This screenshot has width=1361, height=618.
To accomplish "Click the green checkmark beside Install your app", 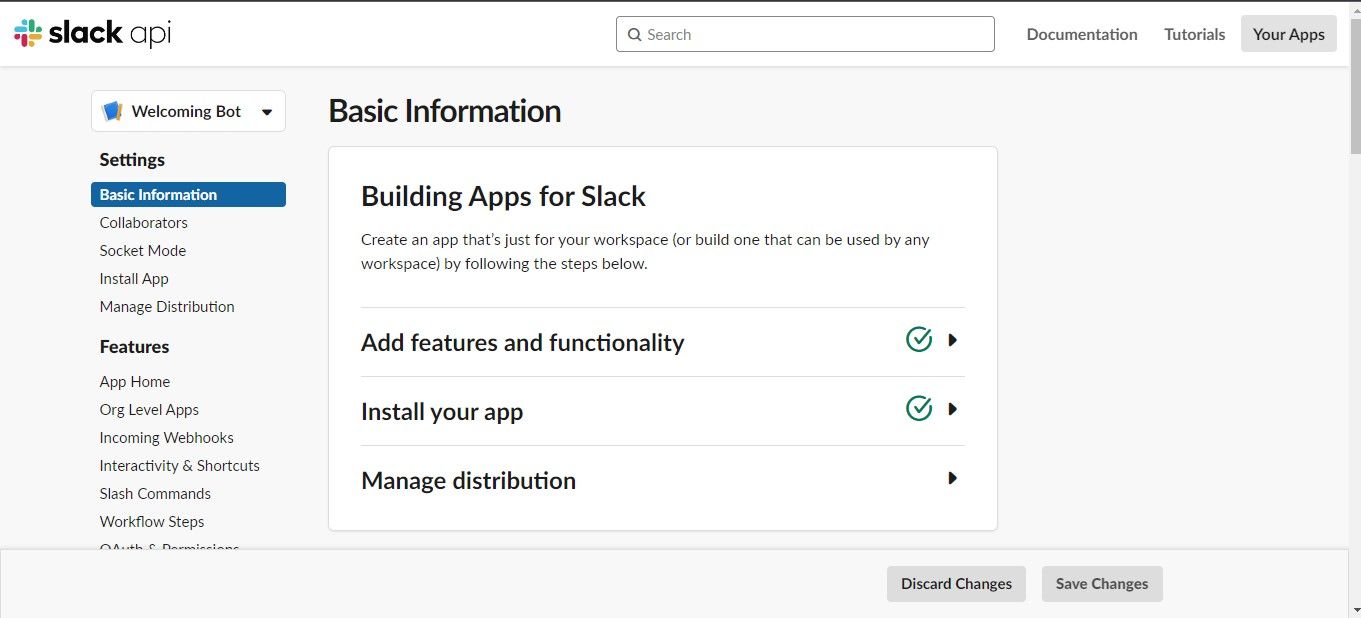I will coord(918,409).
